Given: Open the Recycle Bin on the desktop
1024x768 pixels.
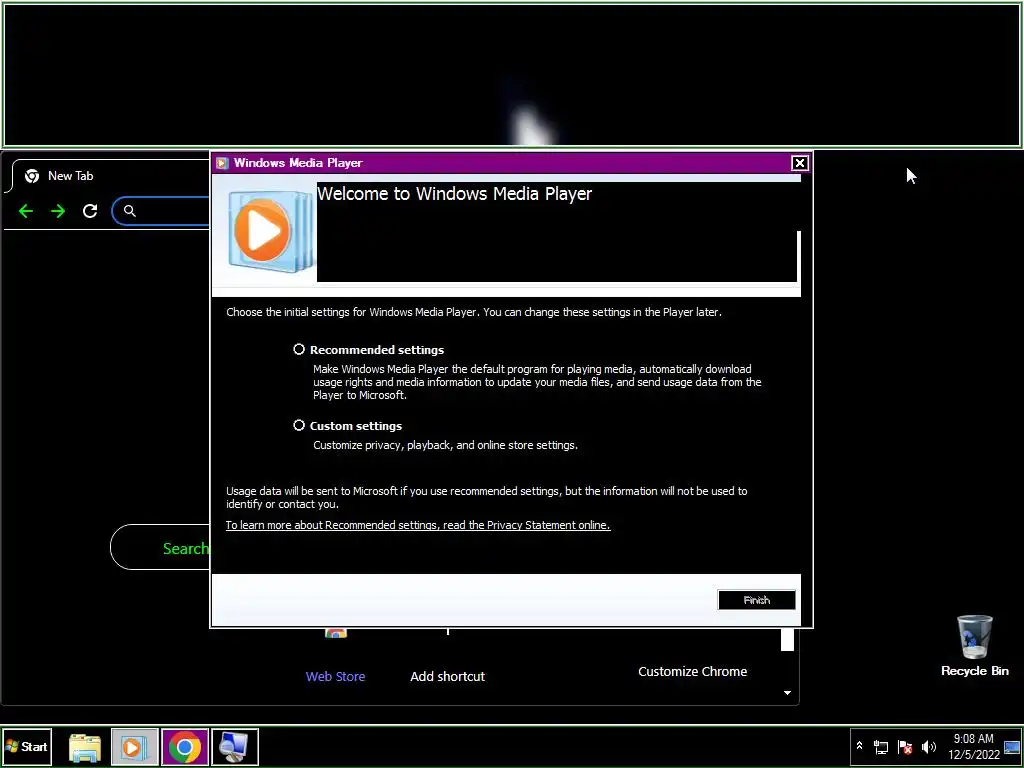Looking at the screenshot, I should point(974,645).
